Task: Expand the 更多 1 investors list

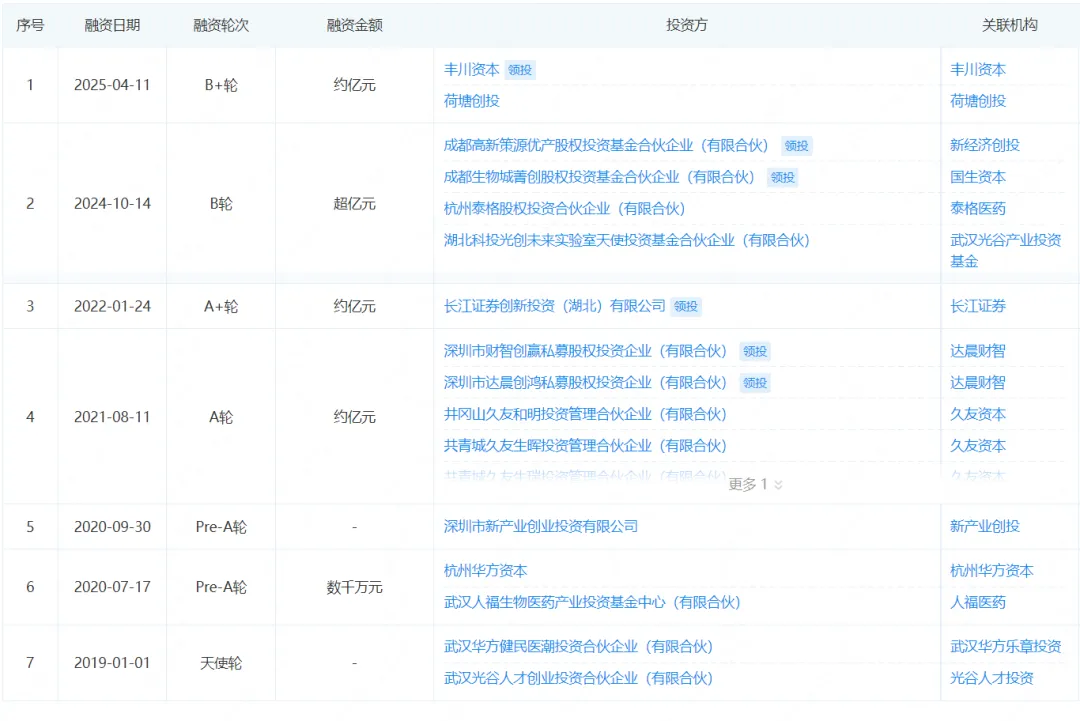Action: click(755, 484)
